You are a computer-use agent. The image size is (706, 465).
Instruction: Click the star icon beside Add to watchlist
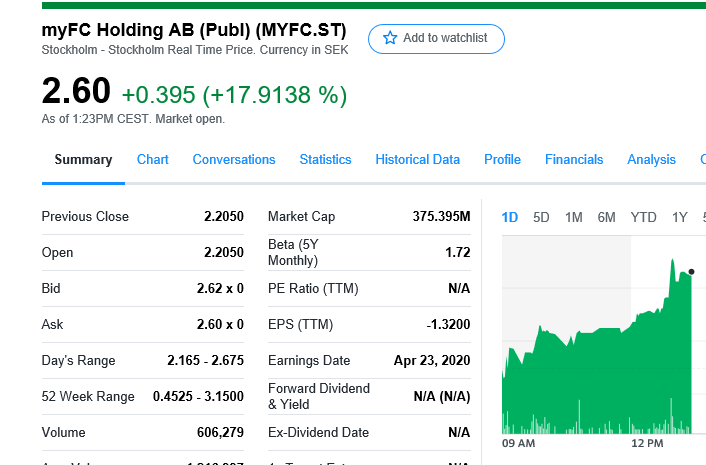tap(390, 38)
